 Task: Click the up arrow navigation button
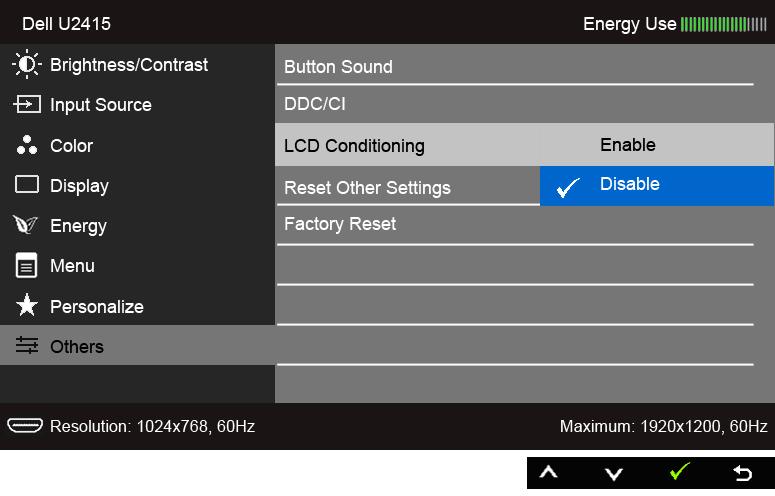coord(548,473)
